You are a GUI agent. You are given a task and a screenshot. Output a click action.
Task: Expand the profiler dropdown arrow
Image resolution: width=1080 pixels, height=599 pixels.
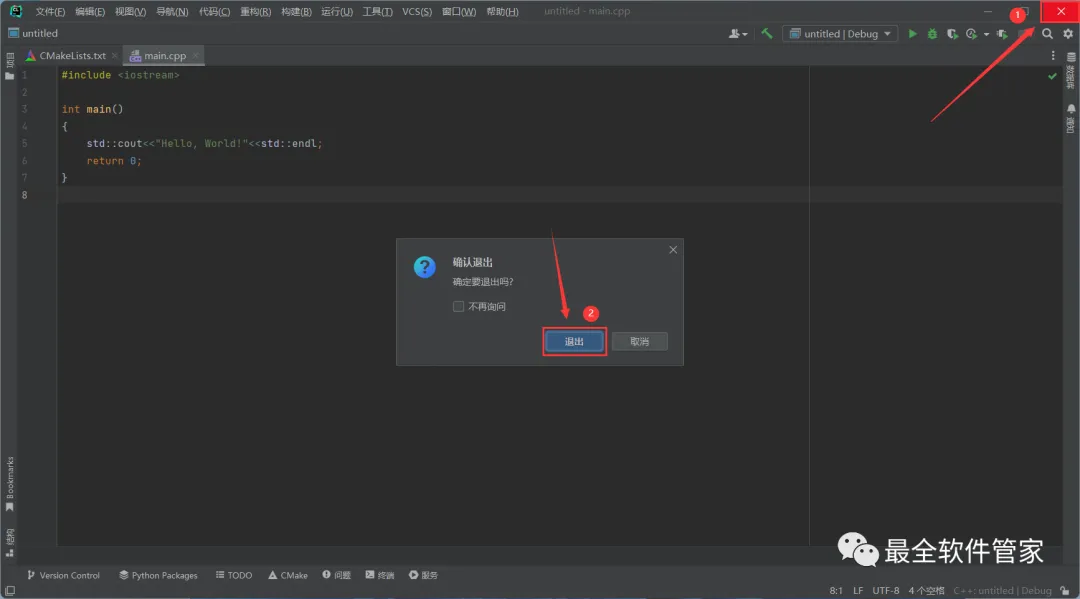tap(986, 34)
